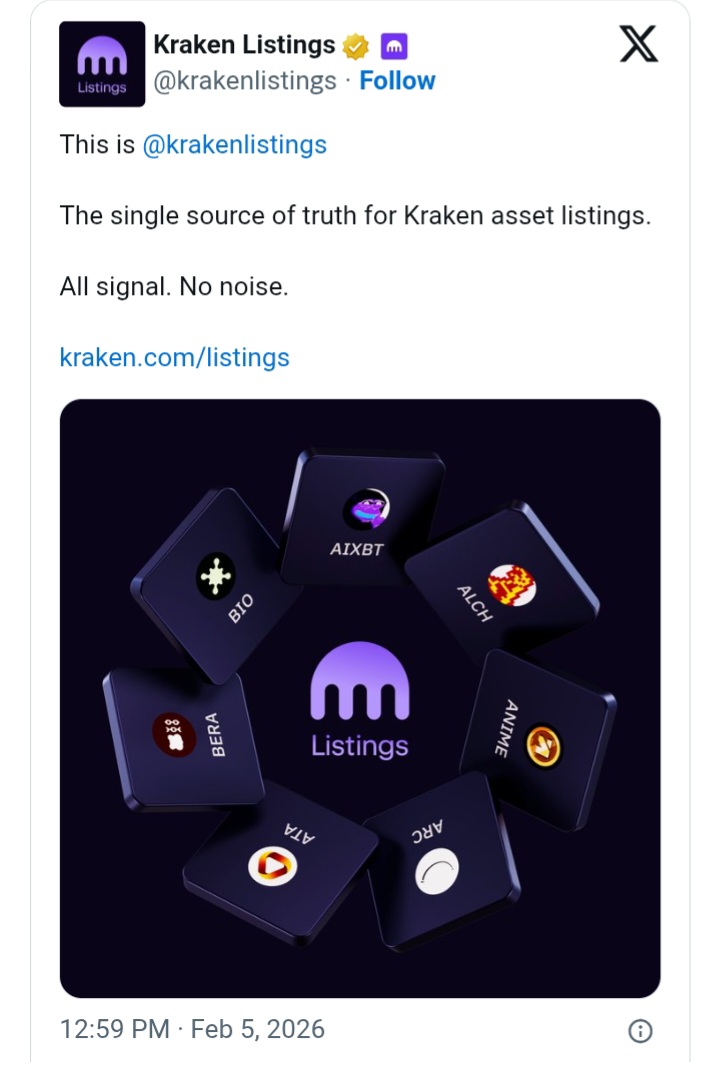
Task: Click the @krakenlistings mention in the tweet
Action: point(236,144)
